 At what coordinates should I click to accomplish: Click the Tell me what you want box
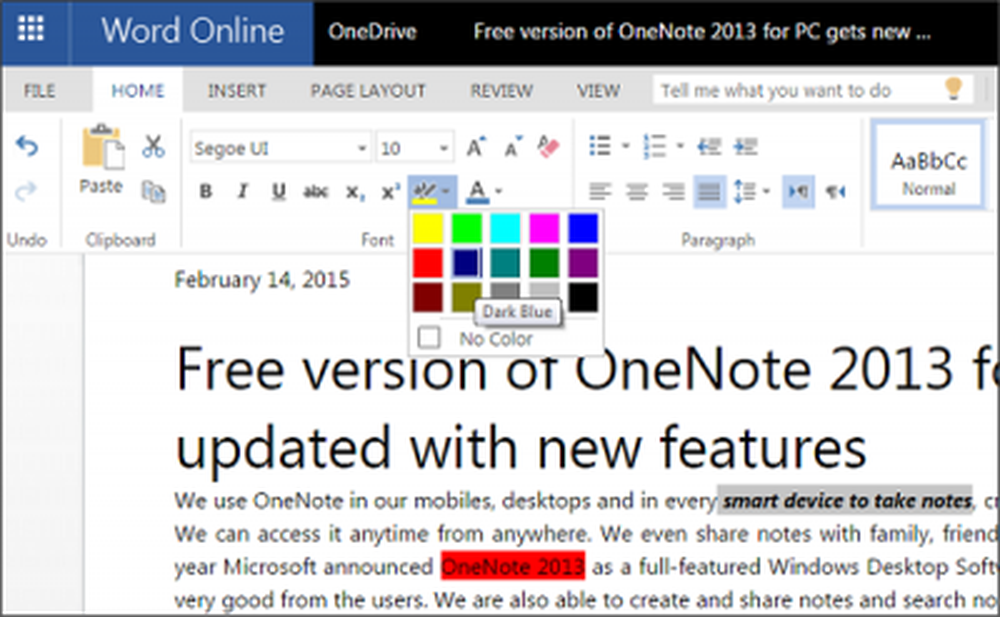[796, 91]
